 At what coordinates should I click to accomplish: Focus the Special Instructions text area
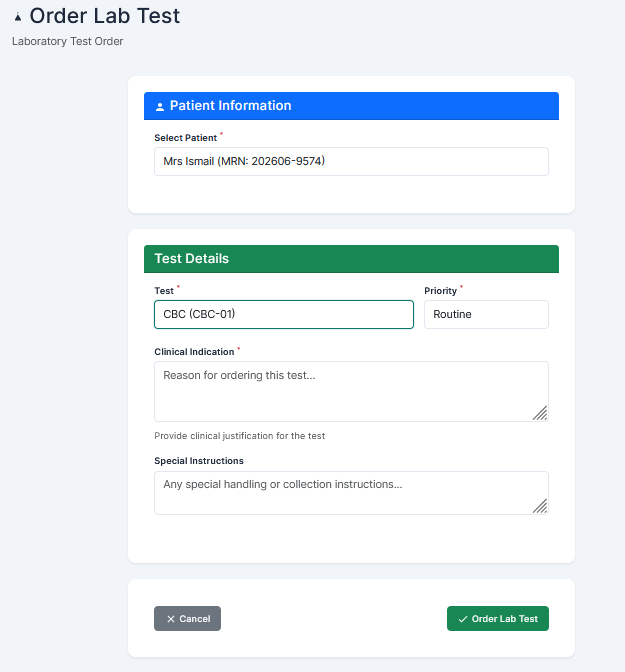click(x=351, y=493)
